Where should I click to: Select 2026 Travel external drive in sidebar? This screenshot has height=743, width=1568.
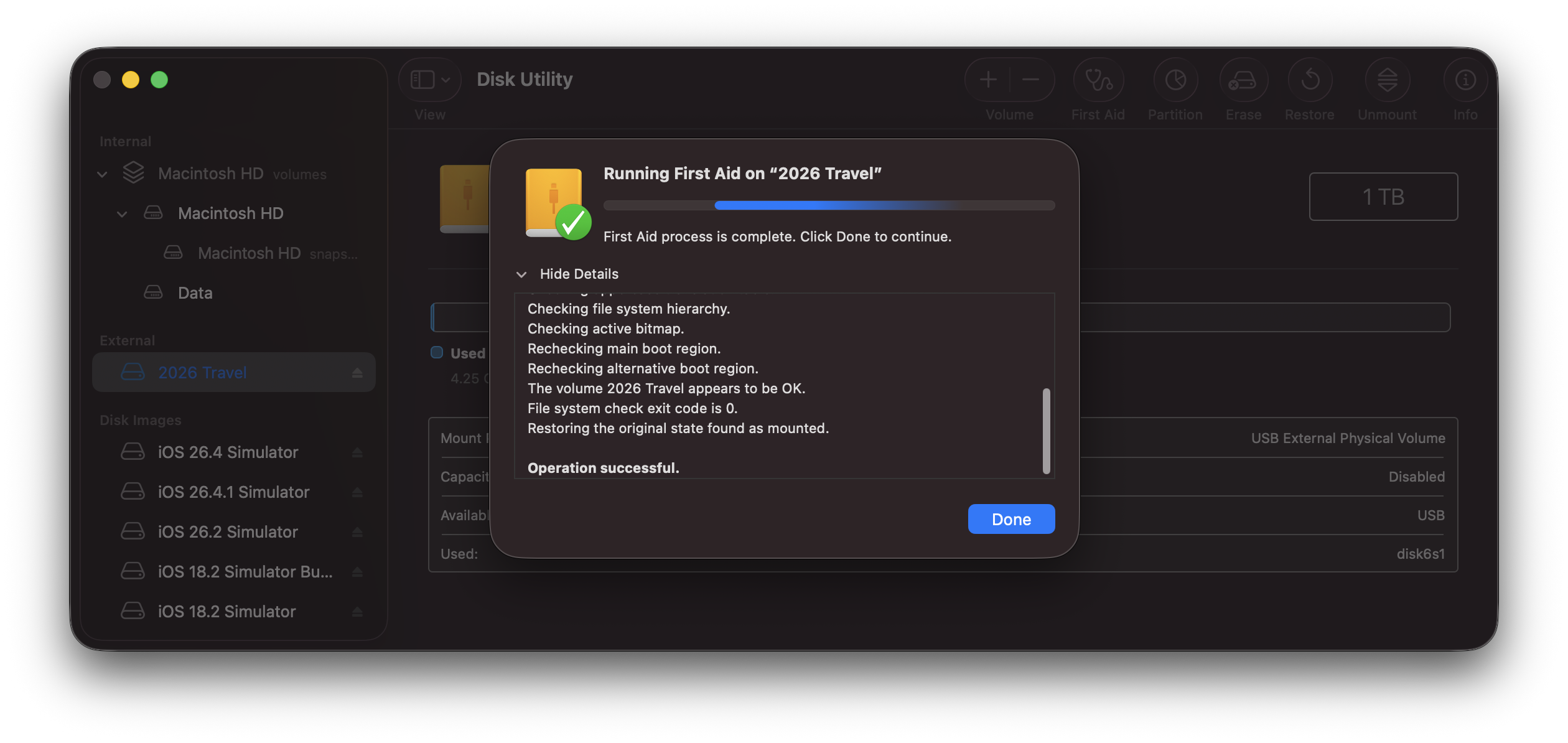pyautogui.click(x=234, y=372)
